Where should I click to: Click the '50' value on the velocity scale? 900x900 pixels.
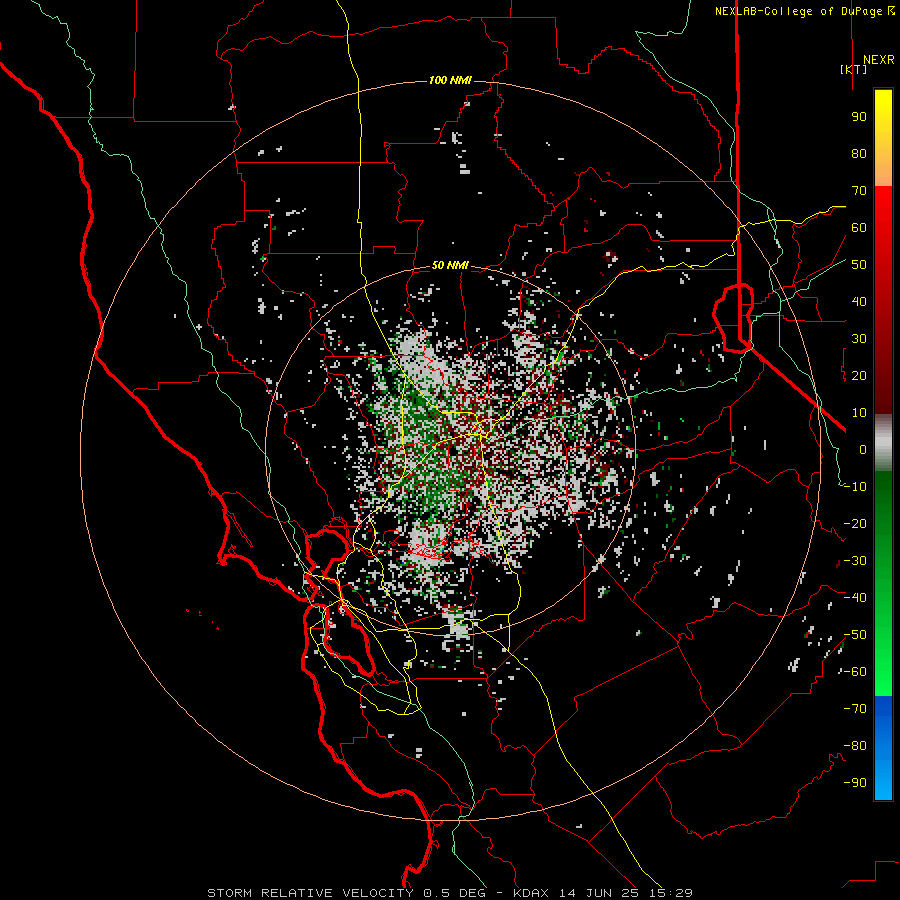pos(859,265)
